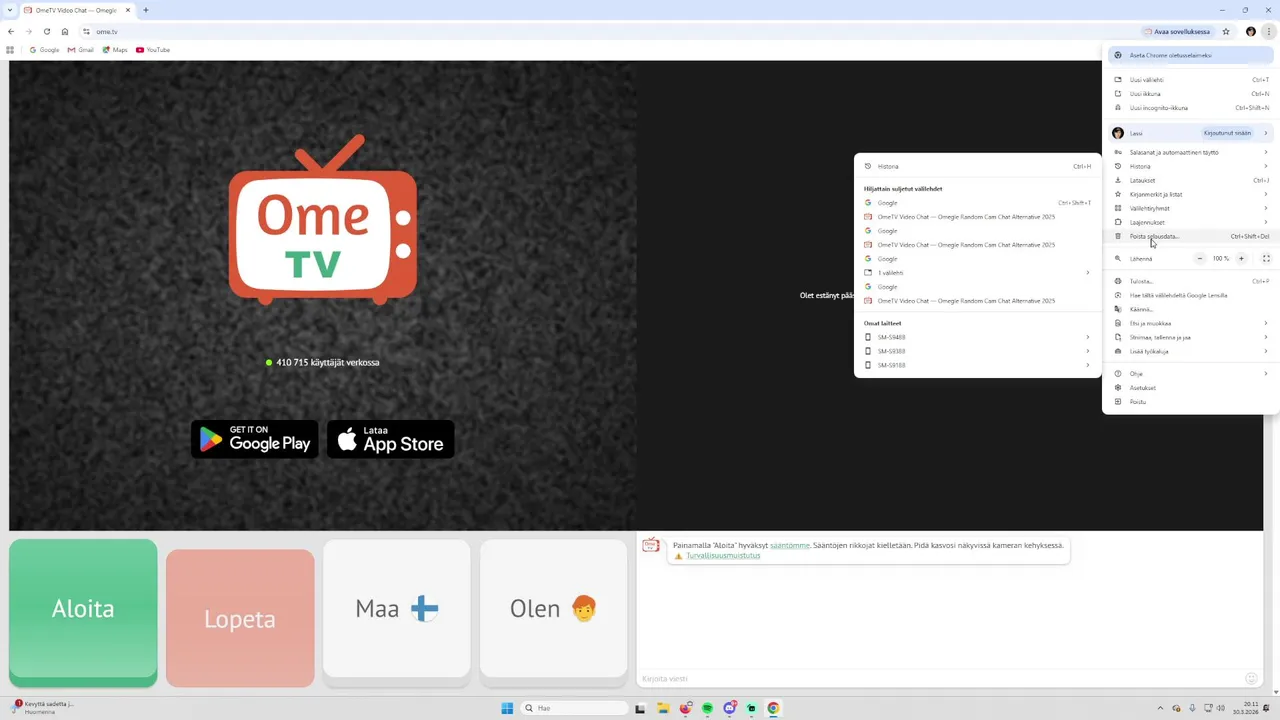
Task: Expand the Lisää työkaluja submenu
Action: 1190,351
